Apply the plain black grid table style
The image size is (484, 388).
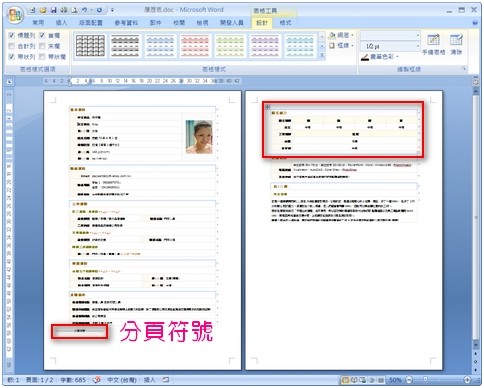[90, 46]
